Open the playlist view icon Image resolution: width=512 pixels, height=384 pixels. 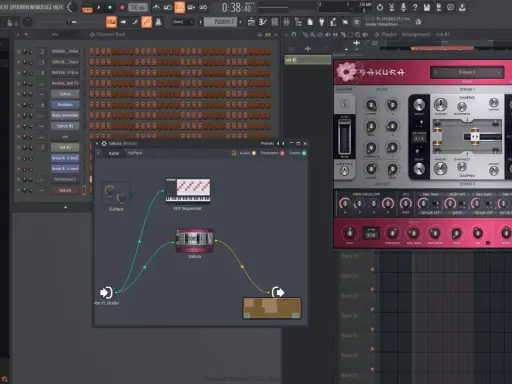(x=251, y=22)
